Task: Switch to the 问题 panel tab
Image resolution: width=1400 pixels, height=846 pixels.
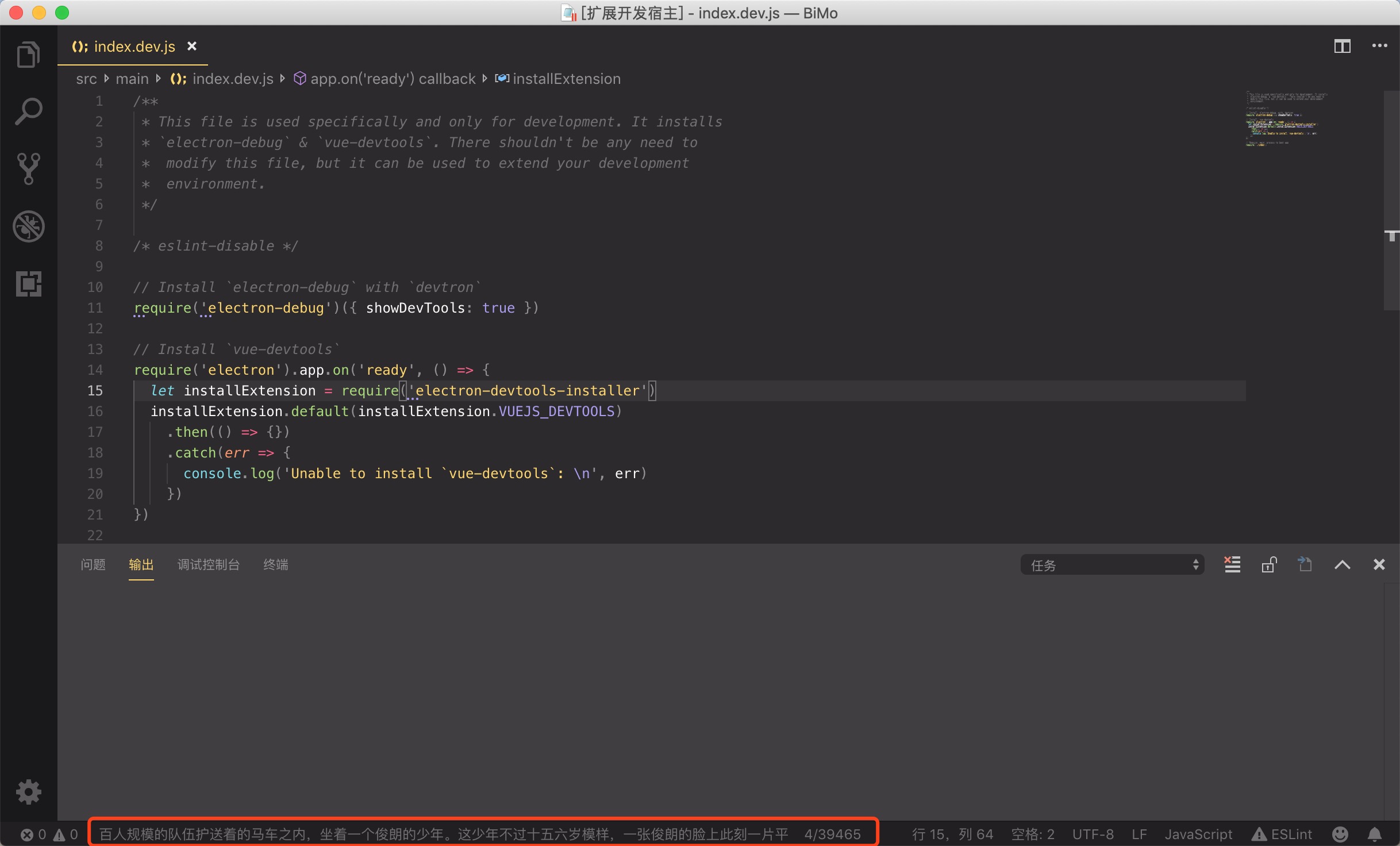Action: click(93, 564)
